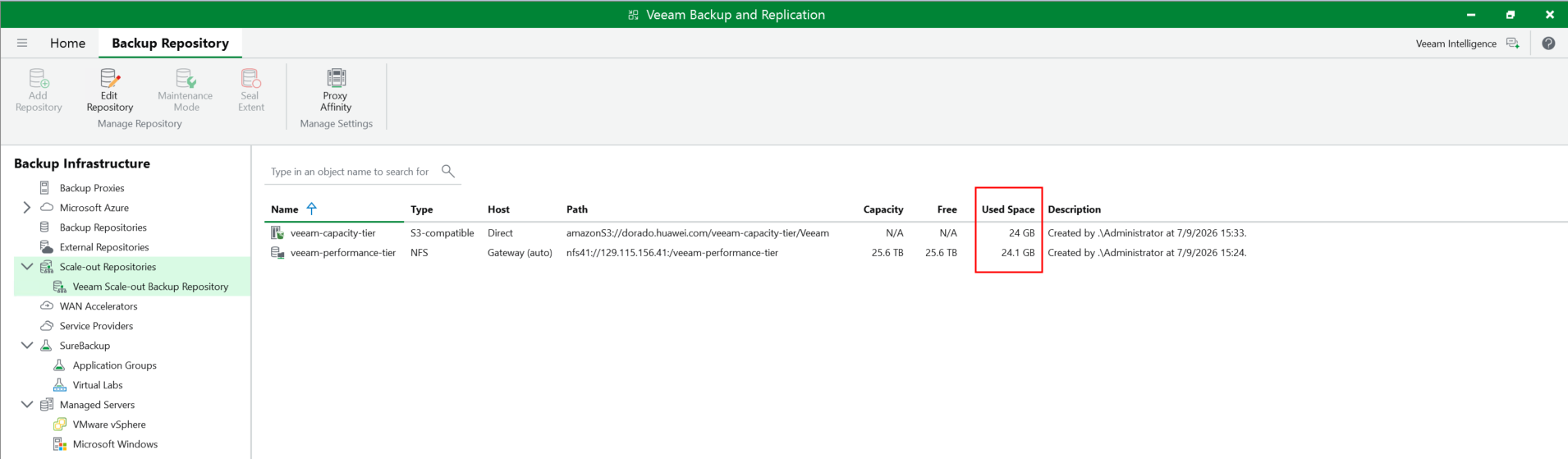Click the Virtual Labs icon
1568x459 pixels.
tap(59, 385)
